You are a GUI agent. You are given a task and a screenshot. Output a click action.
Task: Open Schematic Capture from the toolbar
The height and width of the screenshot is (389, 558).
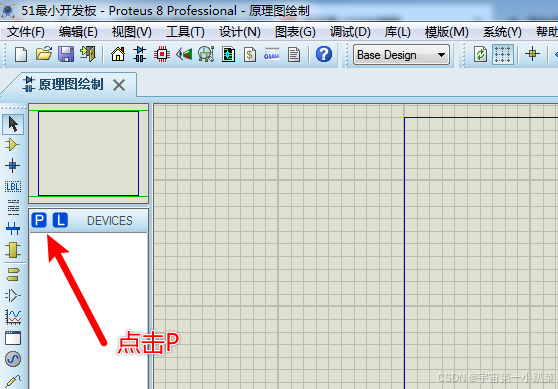click(140, 54)
